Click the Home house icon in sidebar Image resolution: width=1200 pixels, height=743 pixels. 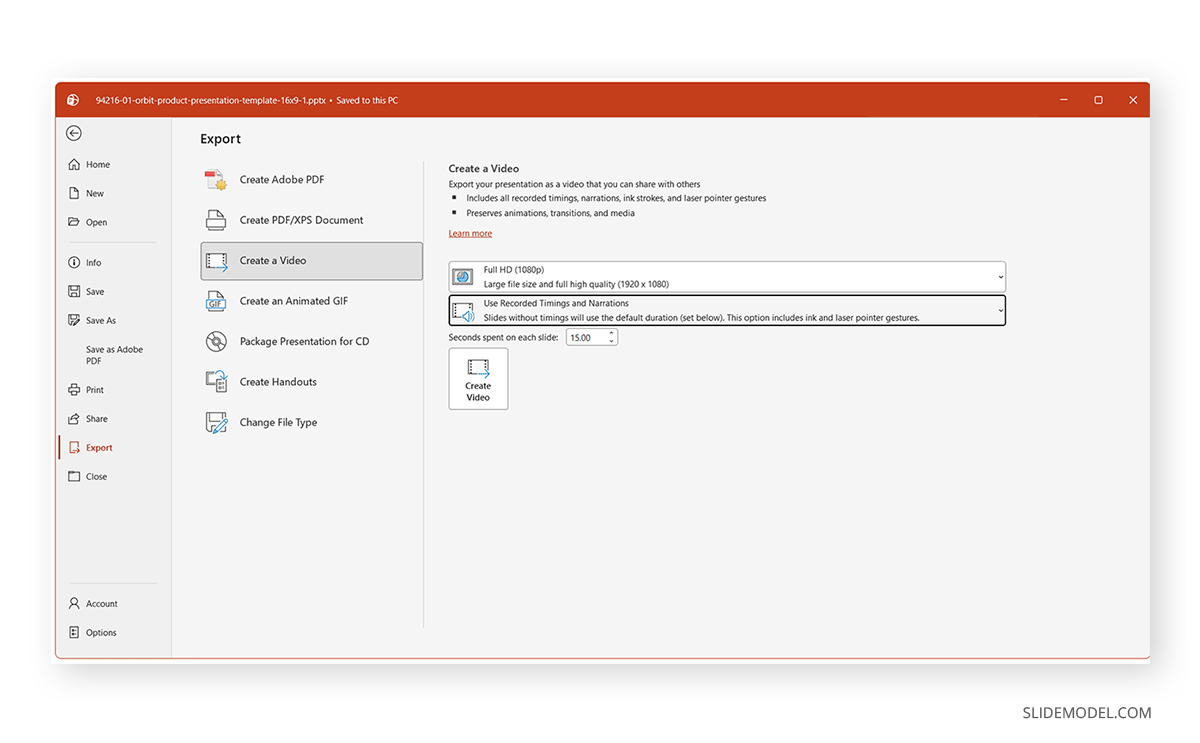[74, 164]
